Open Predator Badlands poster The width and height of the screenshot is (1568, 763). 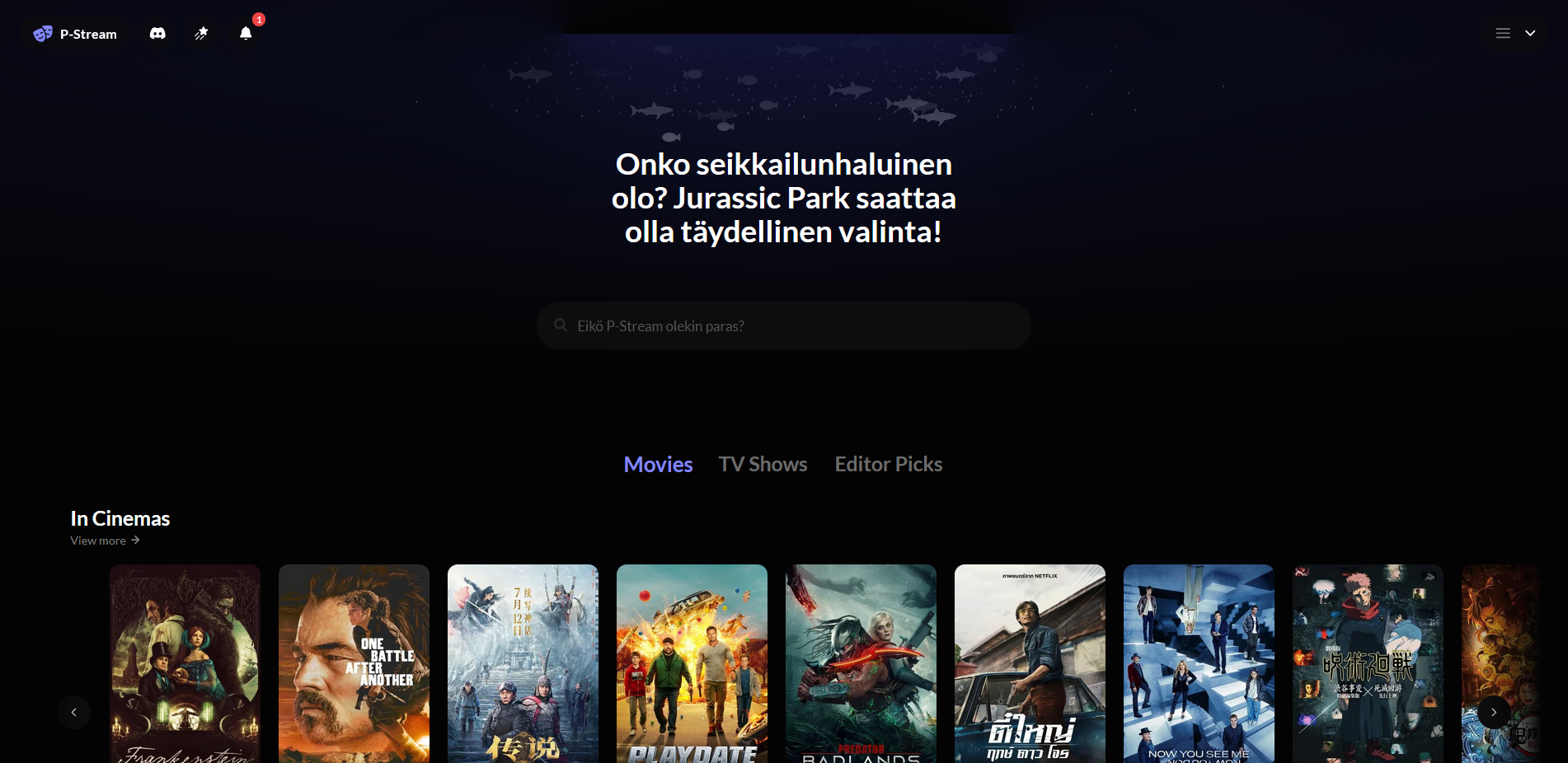861,663
